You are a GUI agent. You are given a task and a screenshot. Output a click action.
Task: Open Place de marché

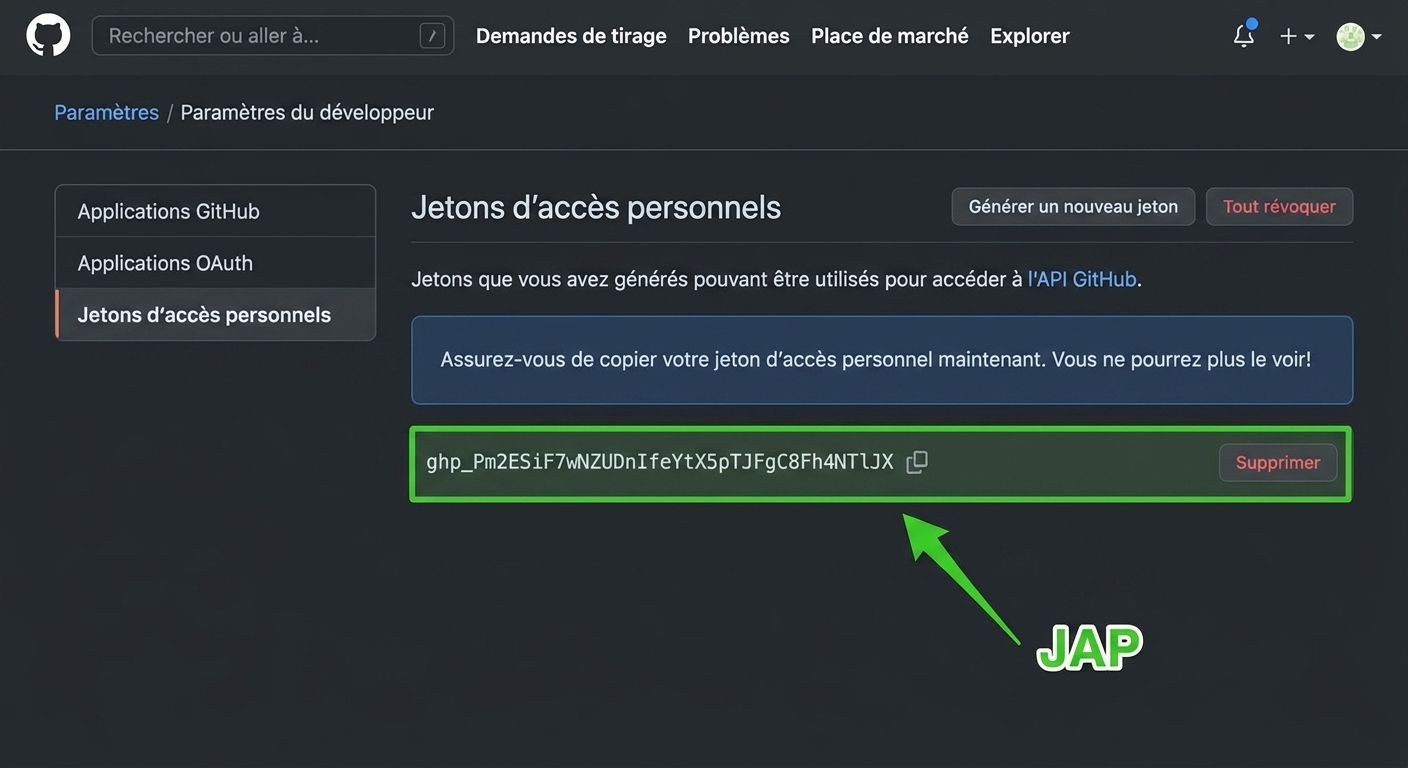tap(890, 36)
